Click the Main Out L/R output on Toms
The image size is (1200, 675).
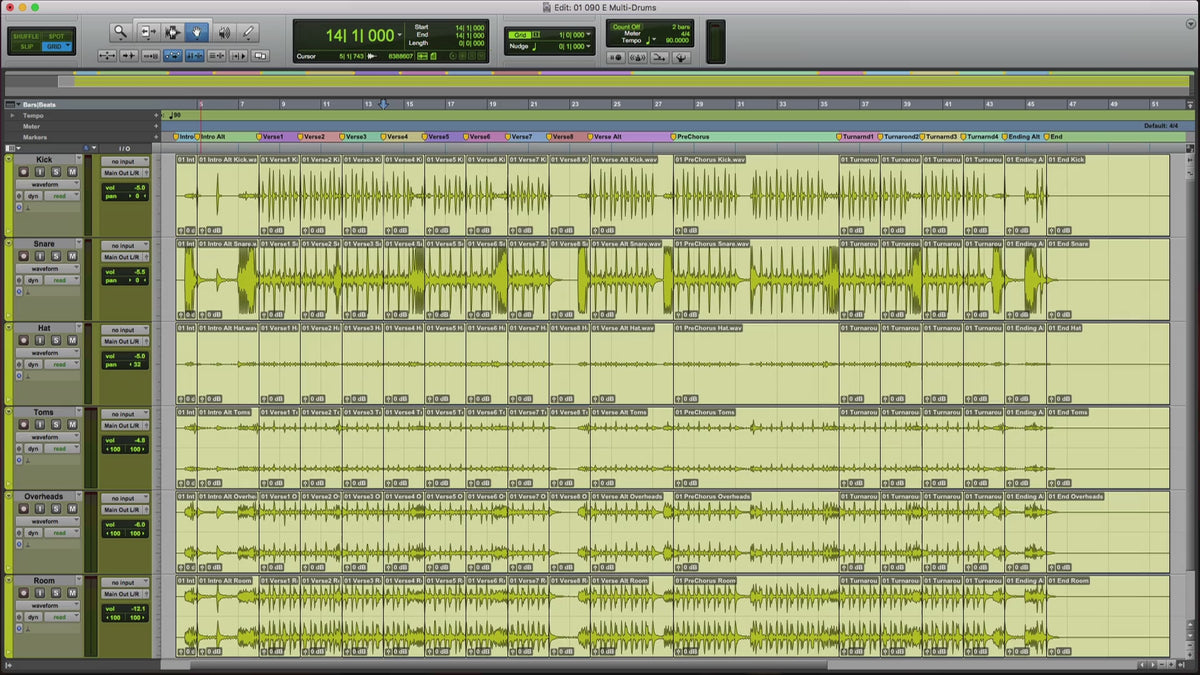point(124,425)
